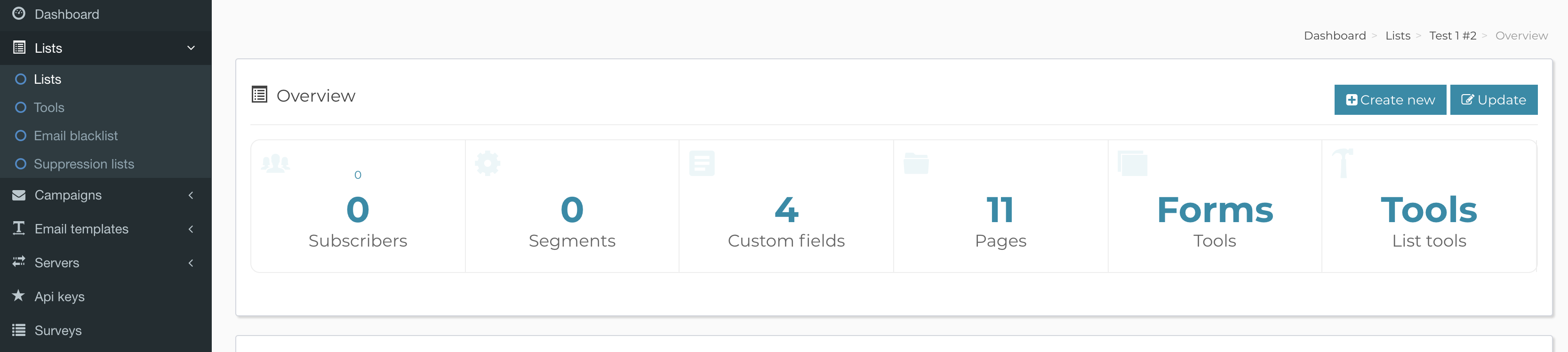Screen dimensions: 1568x352
Task: Click the Pages folder icon
Action: tap(917, 163)
